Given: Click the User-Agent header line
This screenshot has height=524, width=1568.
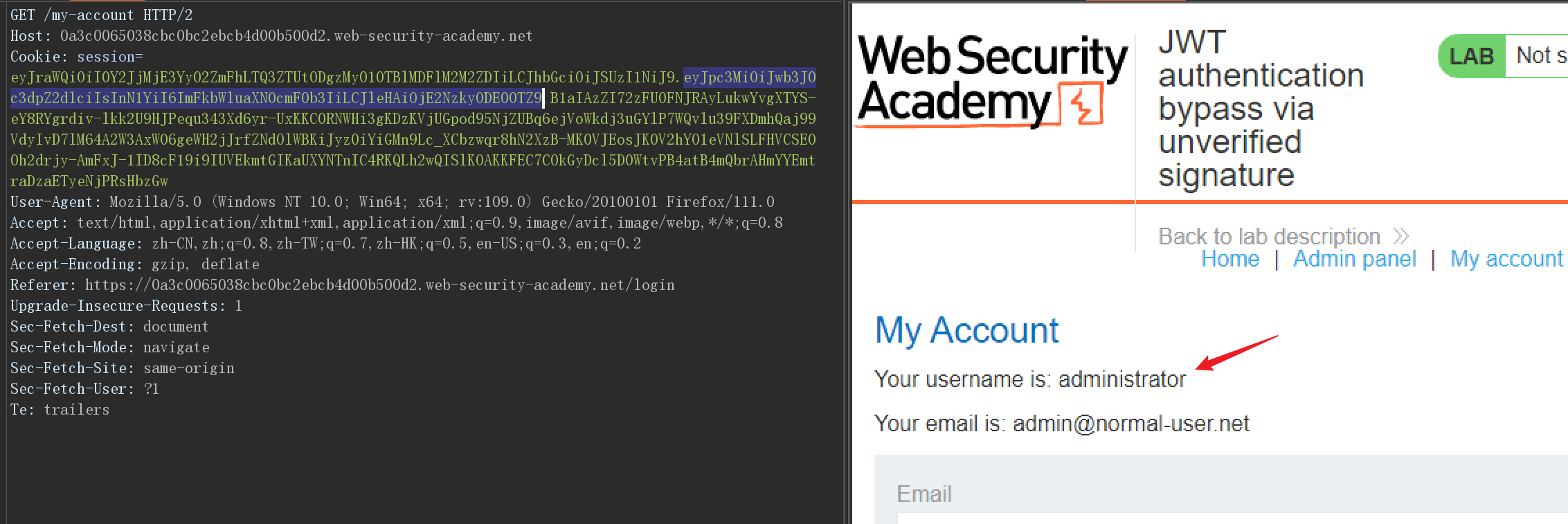Looking at the screenshot, I should (x=392, y=201).
